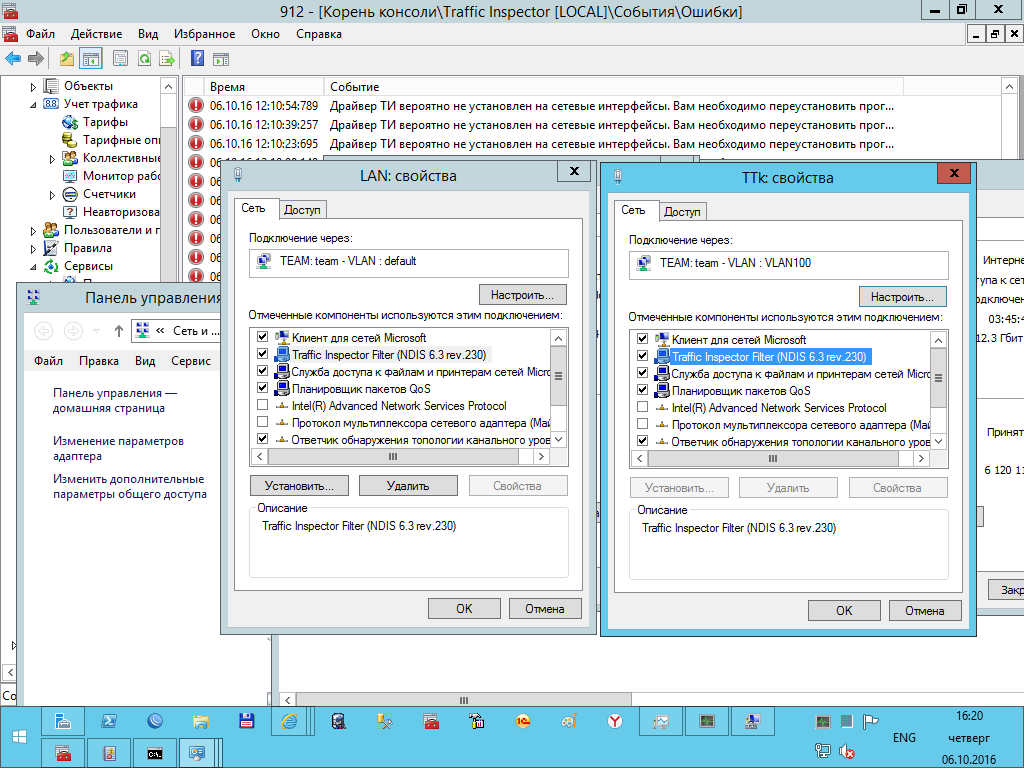The width and height of the screenshot is (1024, 768).
Task: Click Настроить in the LAN properties dialog
Action: pos(522,295)
